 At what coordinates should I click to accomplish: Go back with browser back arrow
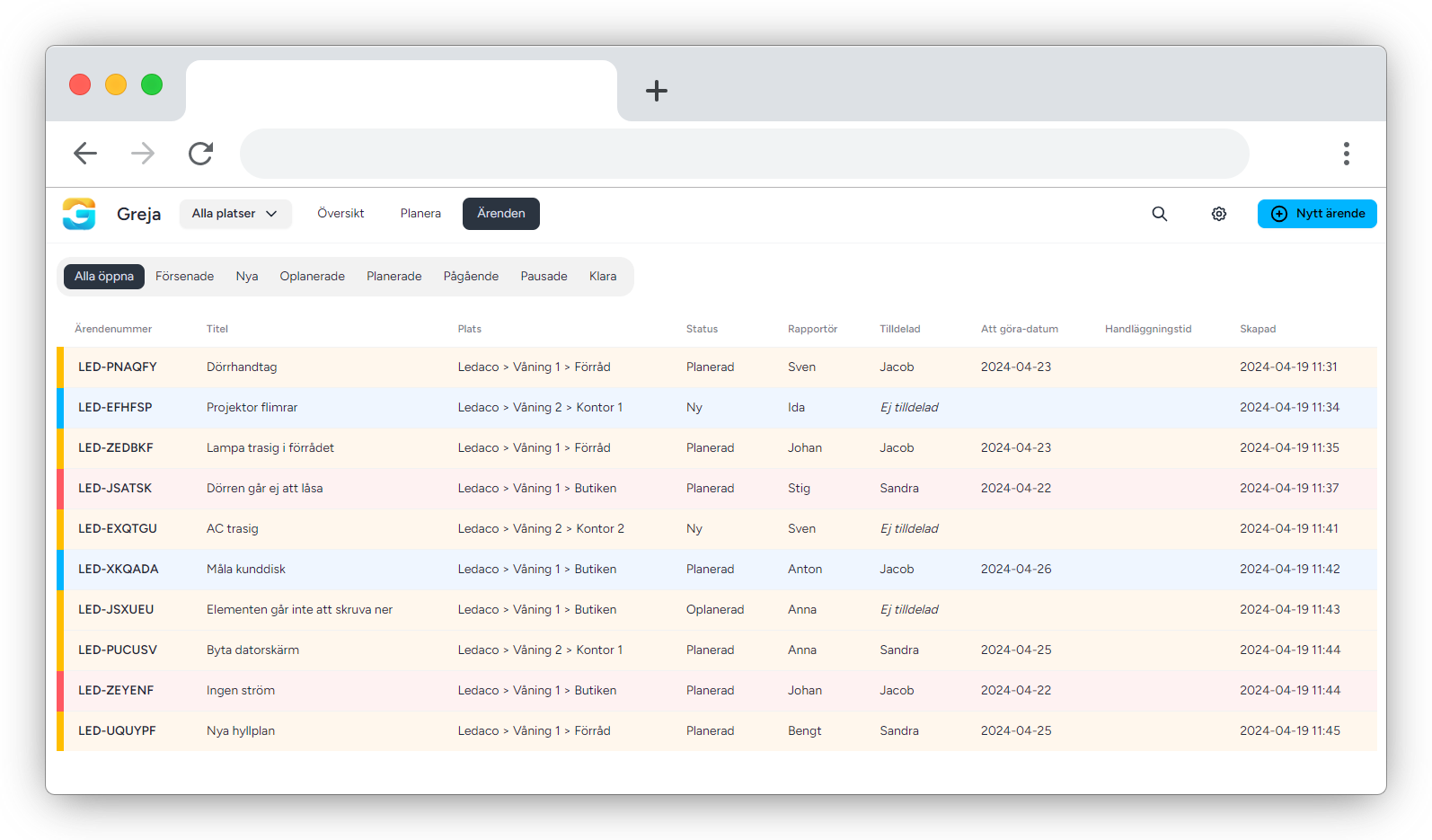[x=85, y=154]
